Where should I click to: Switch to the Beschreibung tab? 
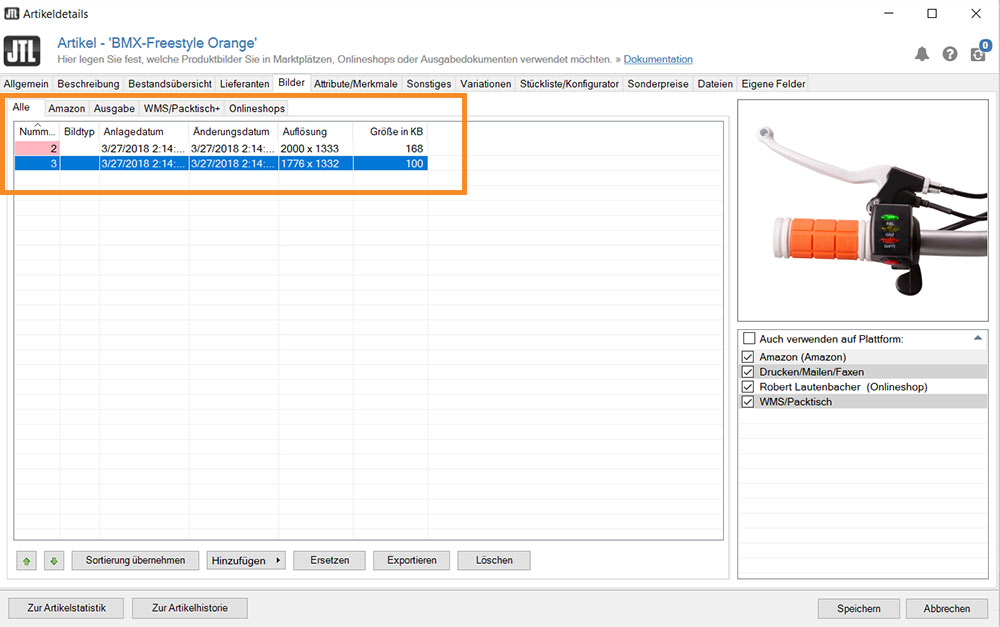[88, 84]
